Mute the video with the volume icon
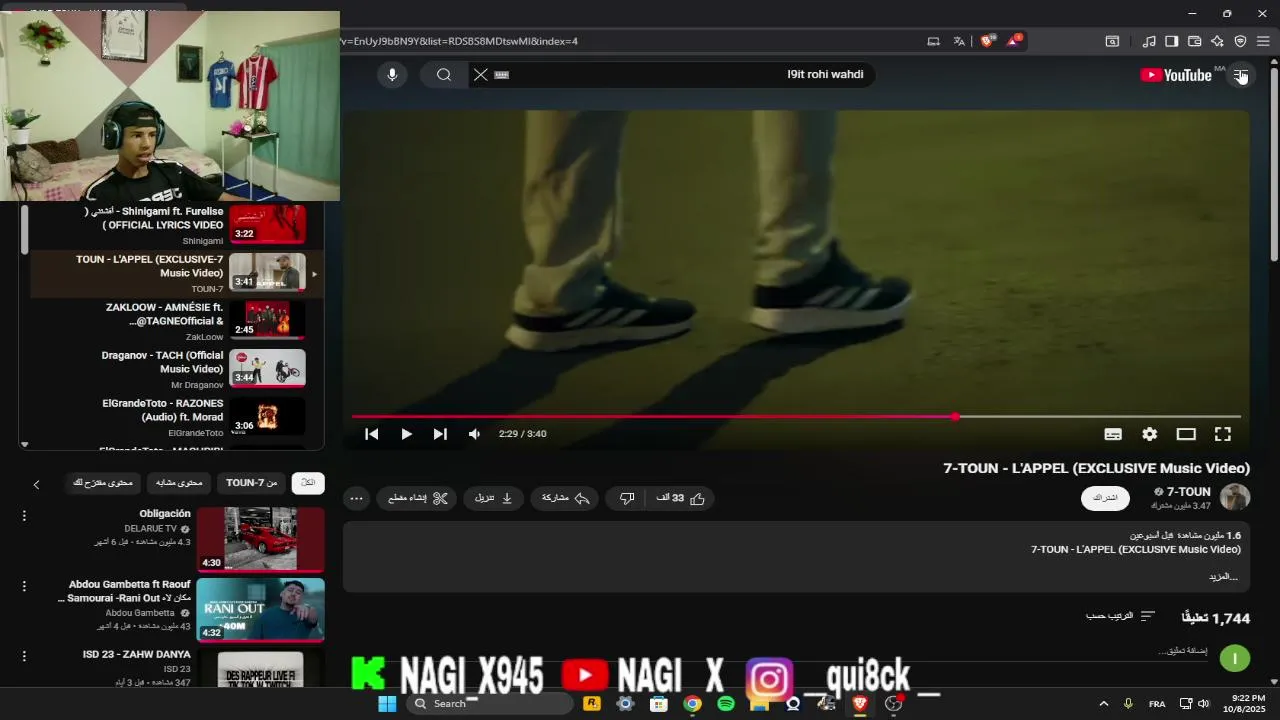The image size is (1280, 720). [475, 434]
